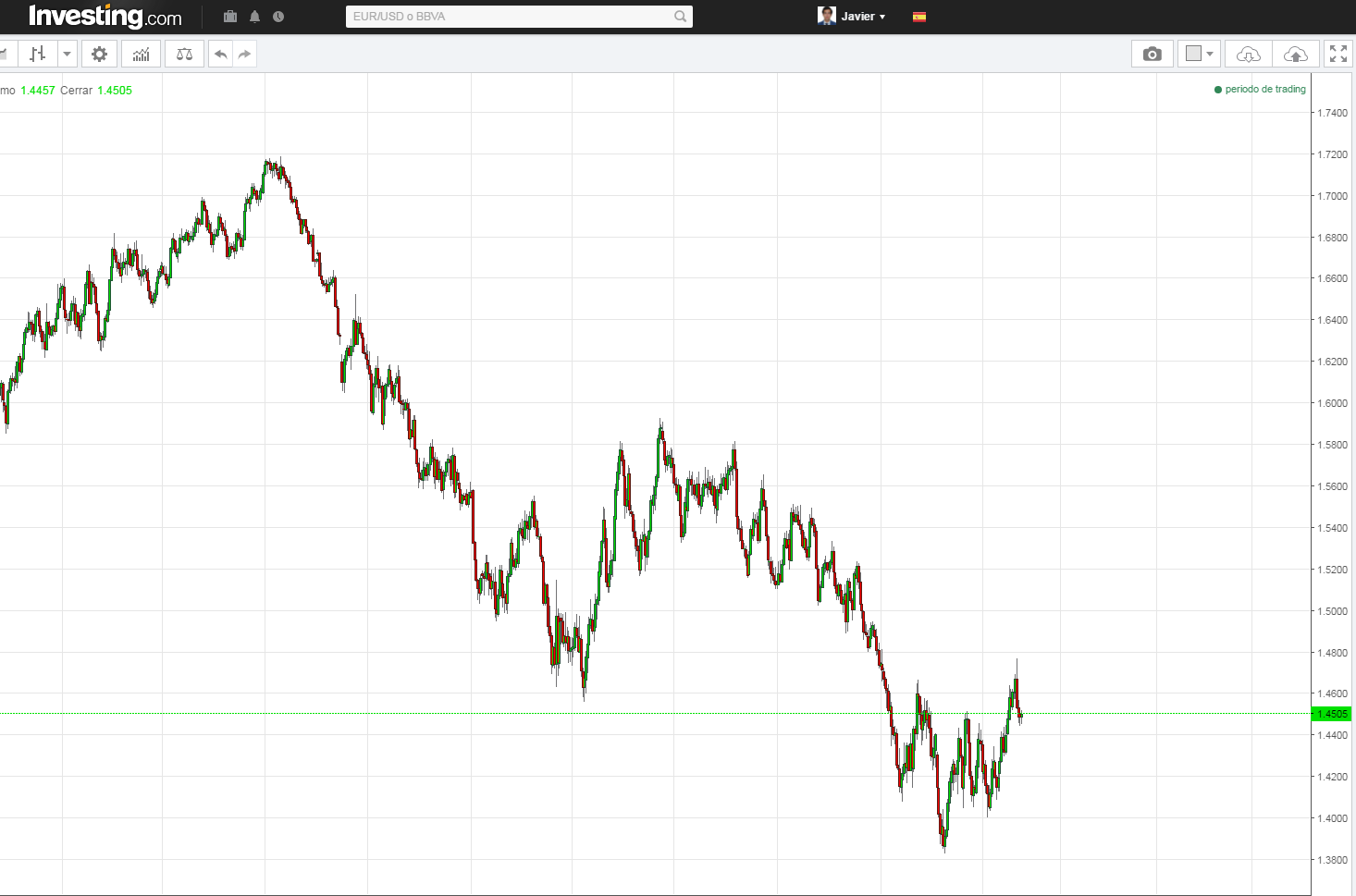Screen dimensions: 1356x896
Task: Expand the chart to fullscreen
Action: [x=1338, y=54]
